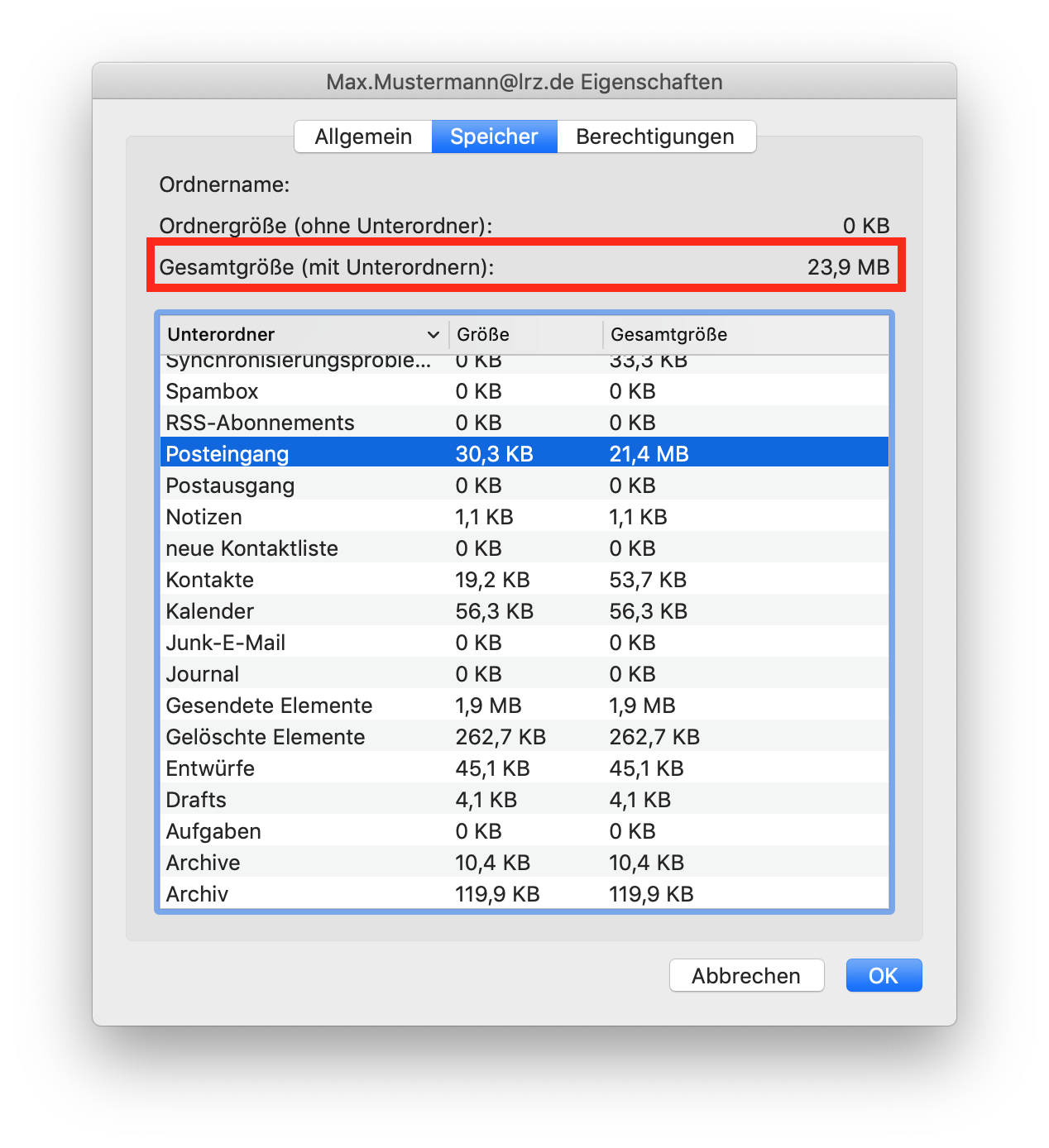Click the OK button

883,976
